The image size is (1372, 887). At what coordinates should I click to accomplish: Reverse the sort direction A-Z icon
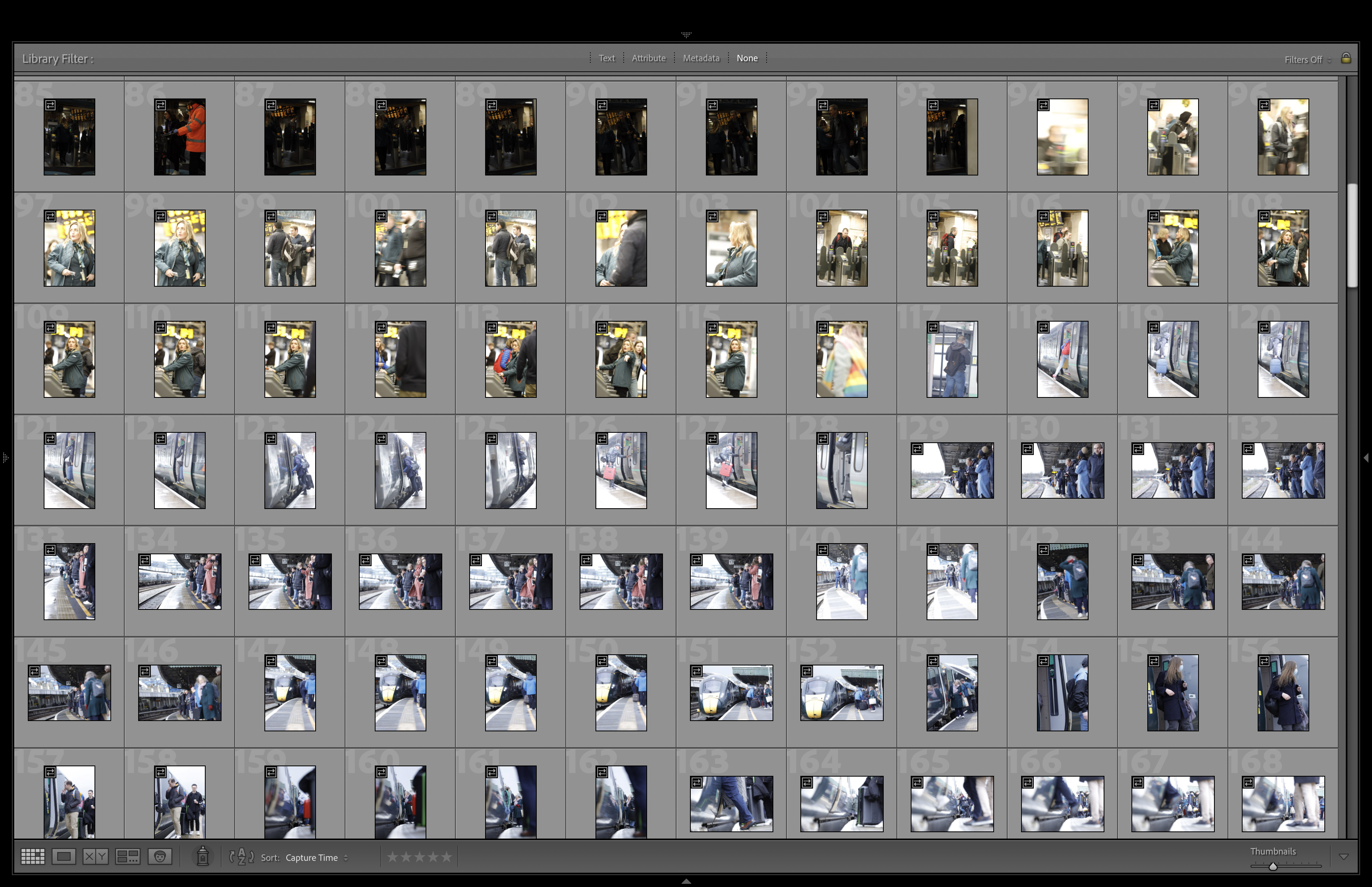[x=242, y=857]
